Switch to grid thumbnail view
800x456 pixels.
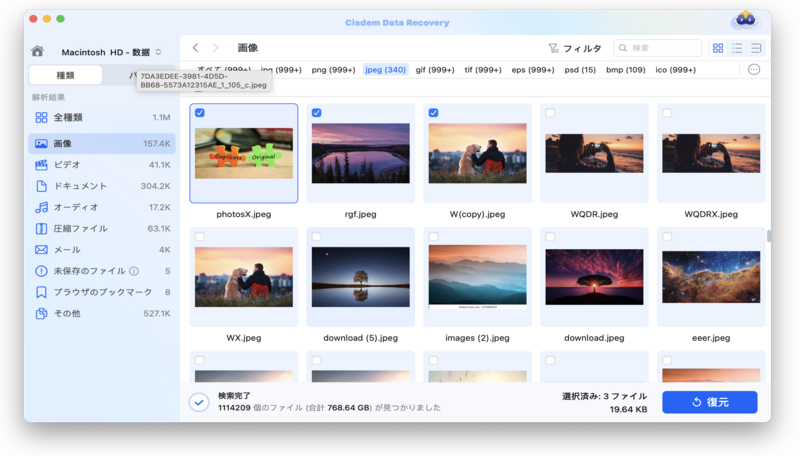click(718, 48)
